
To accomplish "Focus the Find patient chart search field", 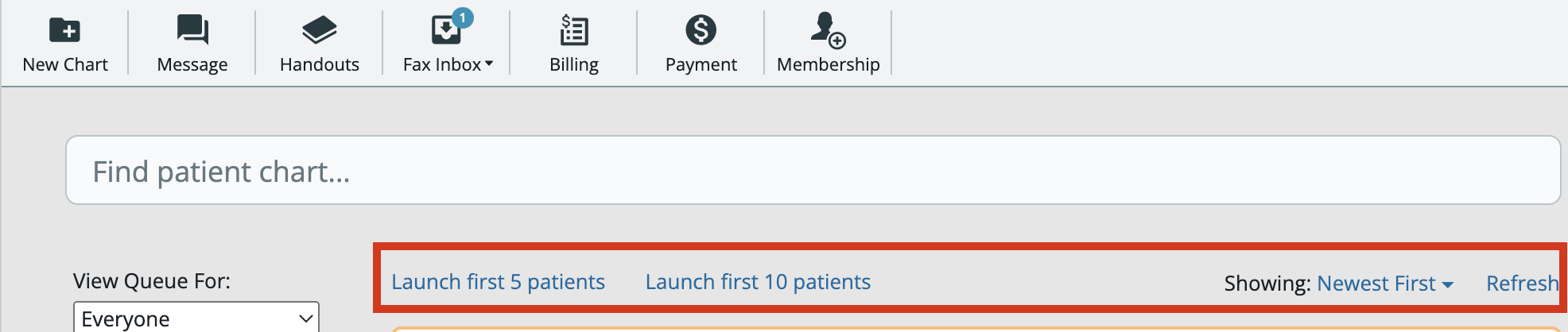I will coord(813,170).
